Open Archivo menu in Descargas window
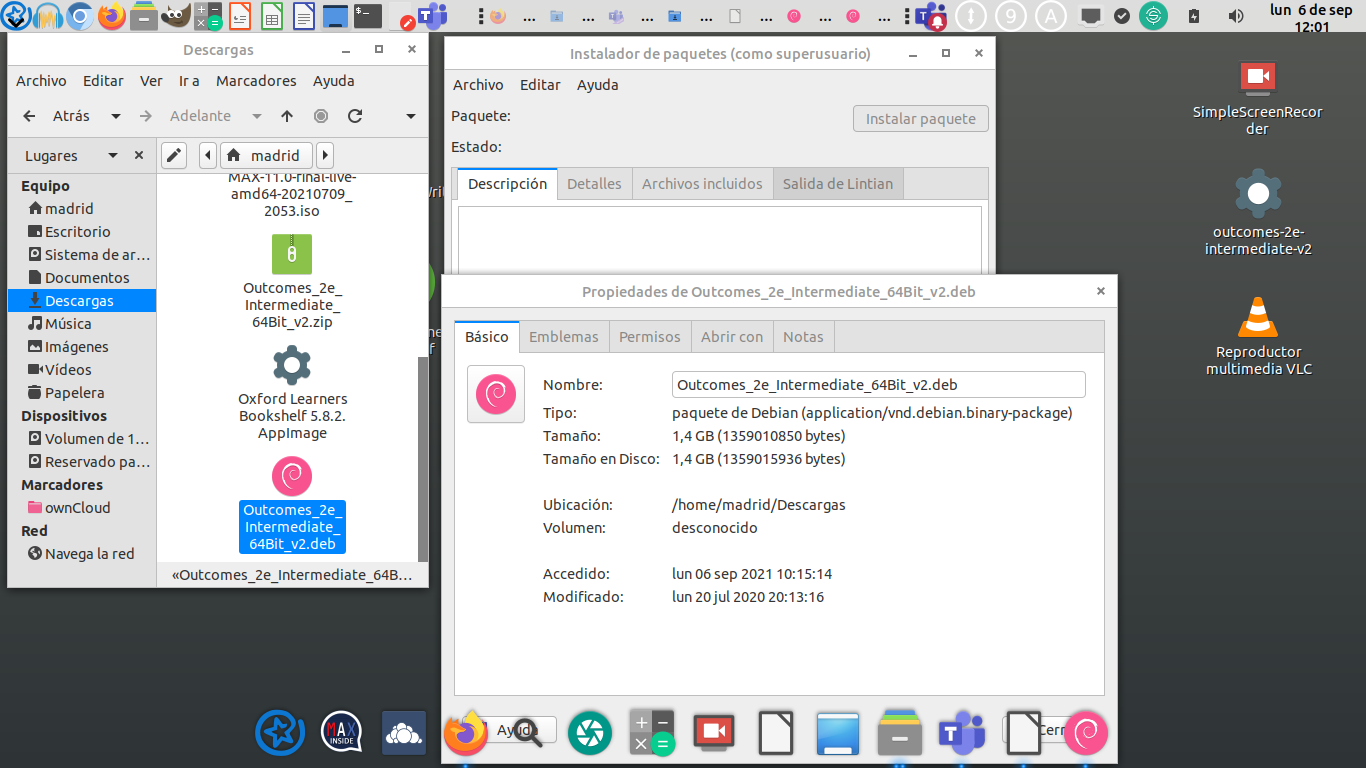Screen dimensions: 1366x768 tap(41, 81)
